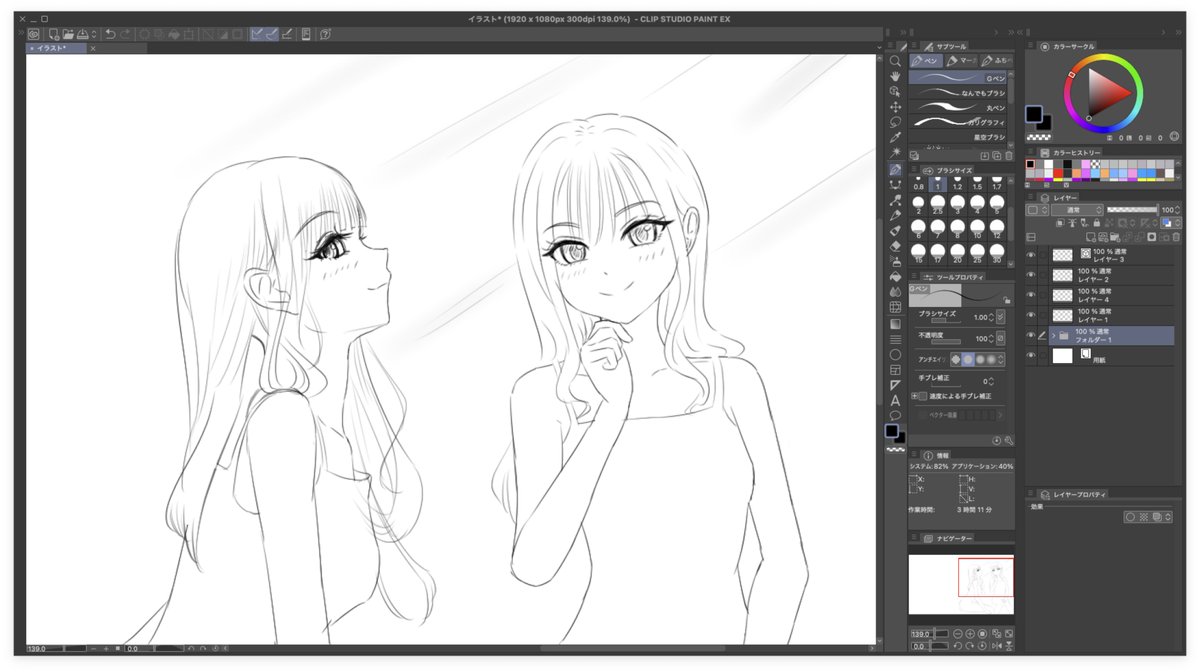
Task: Open the blending mode 通常 dropdown
Action: coord(1075,210)
